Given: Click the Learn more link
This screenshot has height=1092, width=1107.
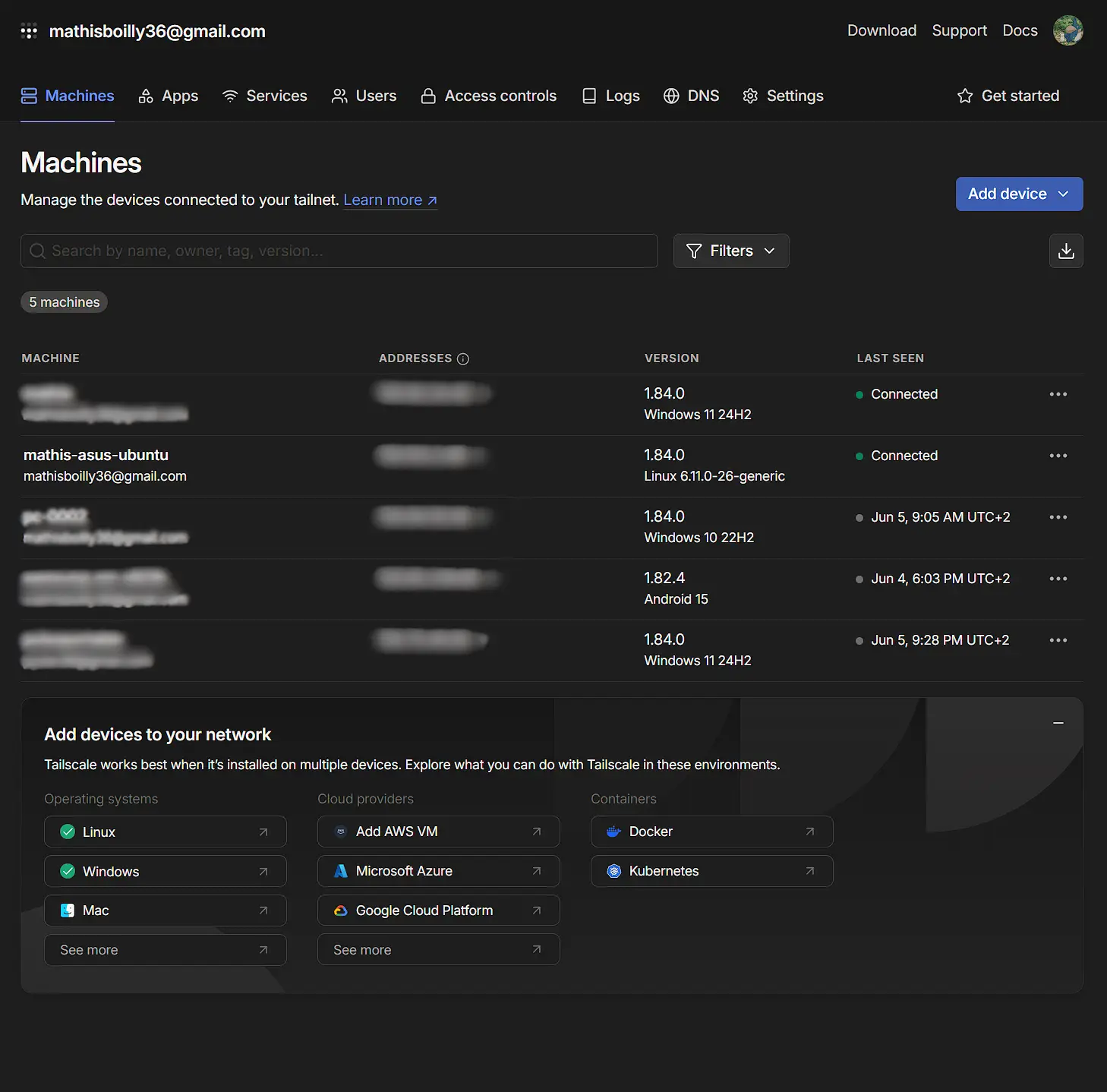Looking at the screenshot, I should tap(389, 200).
